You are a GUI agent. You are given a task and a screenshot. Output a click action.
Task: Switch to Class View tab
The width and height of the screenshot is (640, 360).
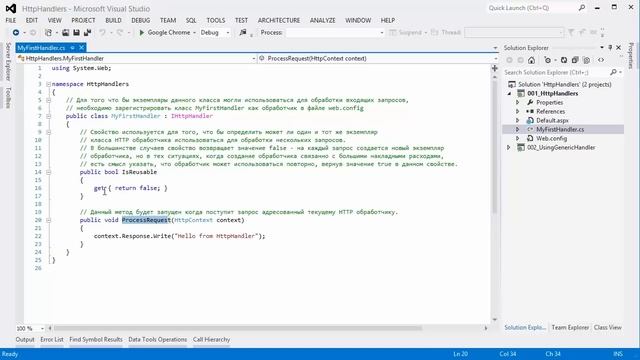608,327
